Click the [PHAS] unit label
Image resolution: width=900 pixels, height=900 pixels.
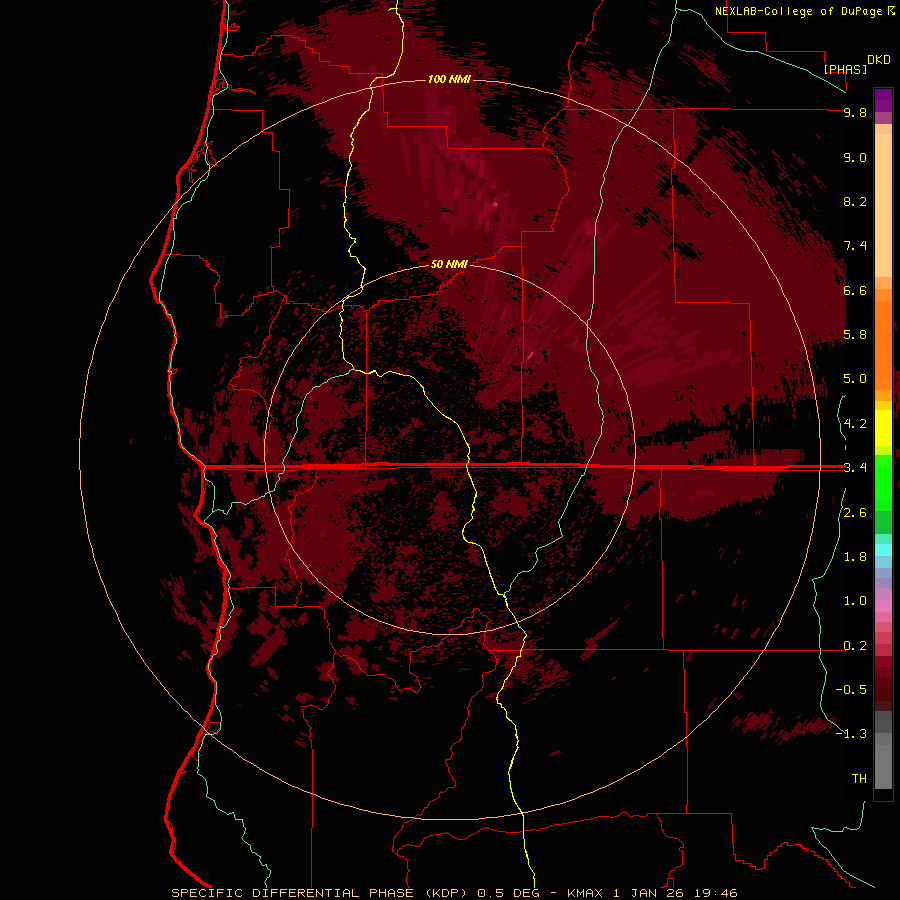(x=845, y=69)
